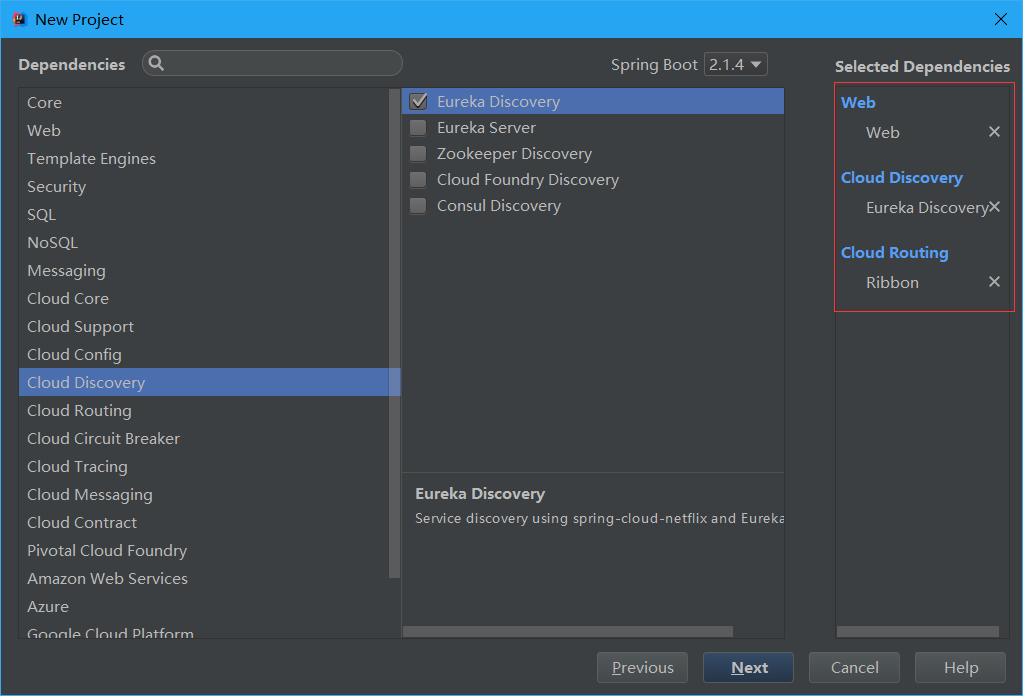
Task: Open the Cloud Config category
Action: [x=204, y=355]
